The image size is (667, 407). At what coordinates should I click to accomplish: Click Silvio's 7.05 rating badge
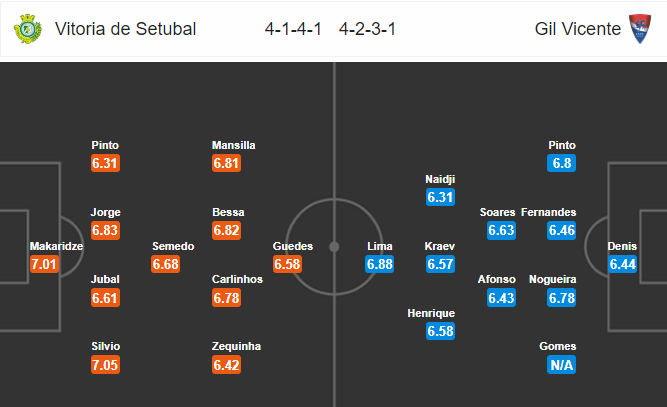105,365
